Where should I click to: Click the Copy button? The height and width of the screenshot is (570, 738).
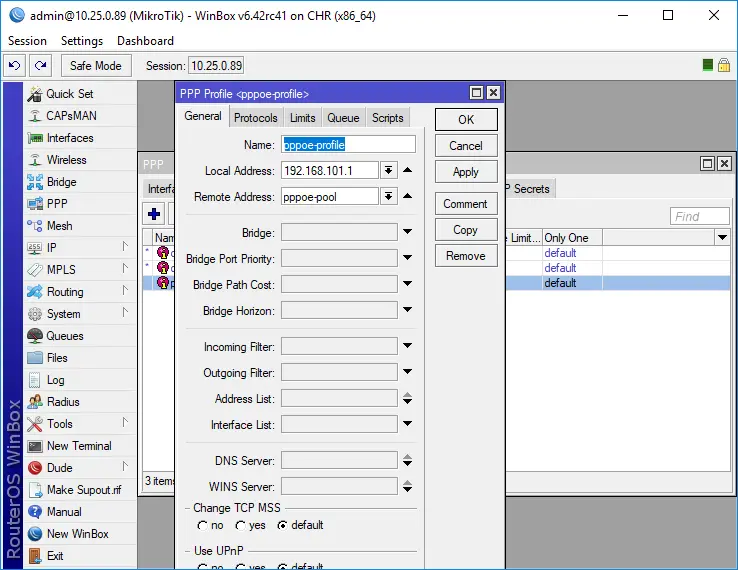[466, 230]
